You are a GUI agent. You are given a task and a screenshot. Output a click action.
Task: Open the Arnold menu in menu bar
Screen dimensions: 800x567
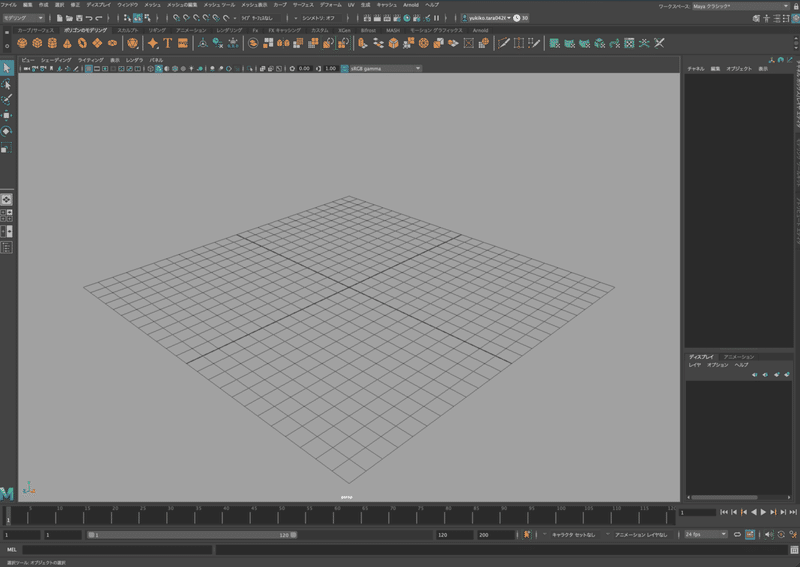tap(411, 5)
